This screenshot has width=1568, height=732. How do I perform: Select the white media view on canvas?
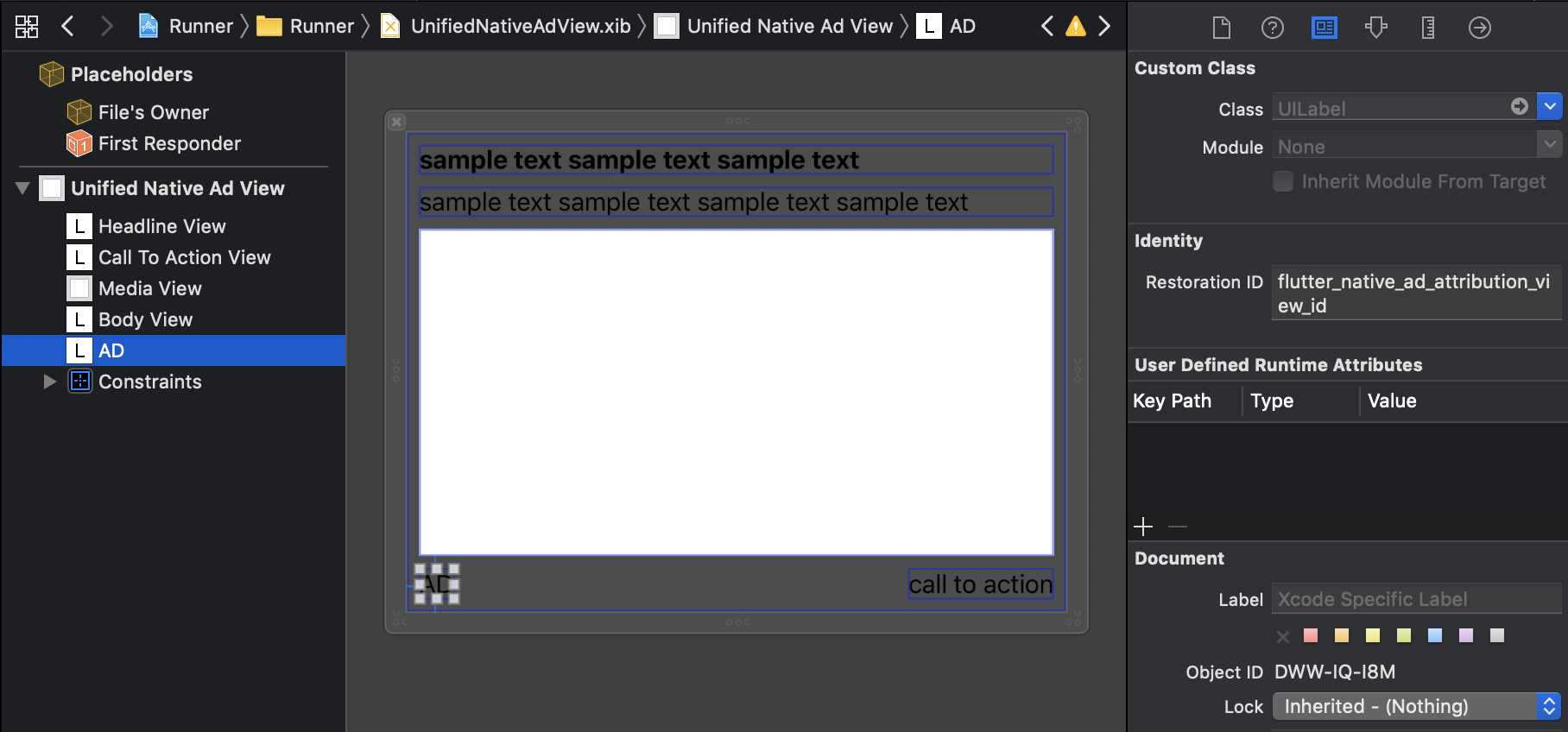point(736,392)
